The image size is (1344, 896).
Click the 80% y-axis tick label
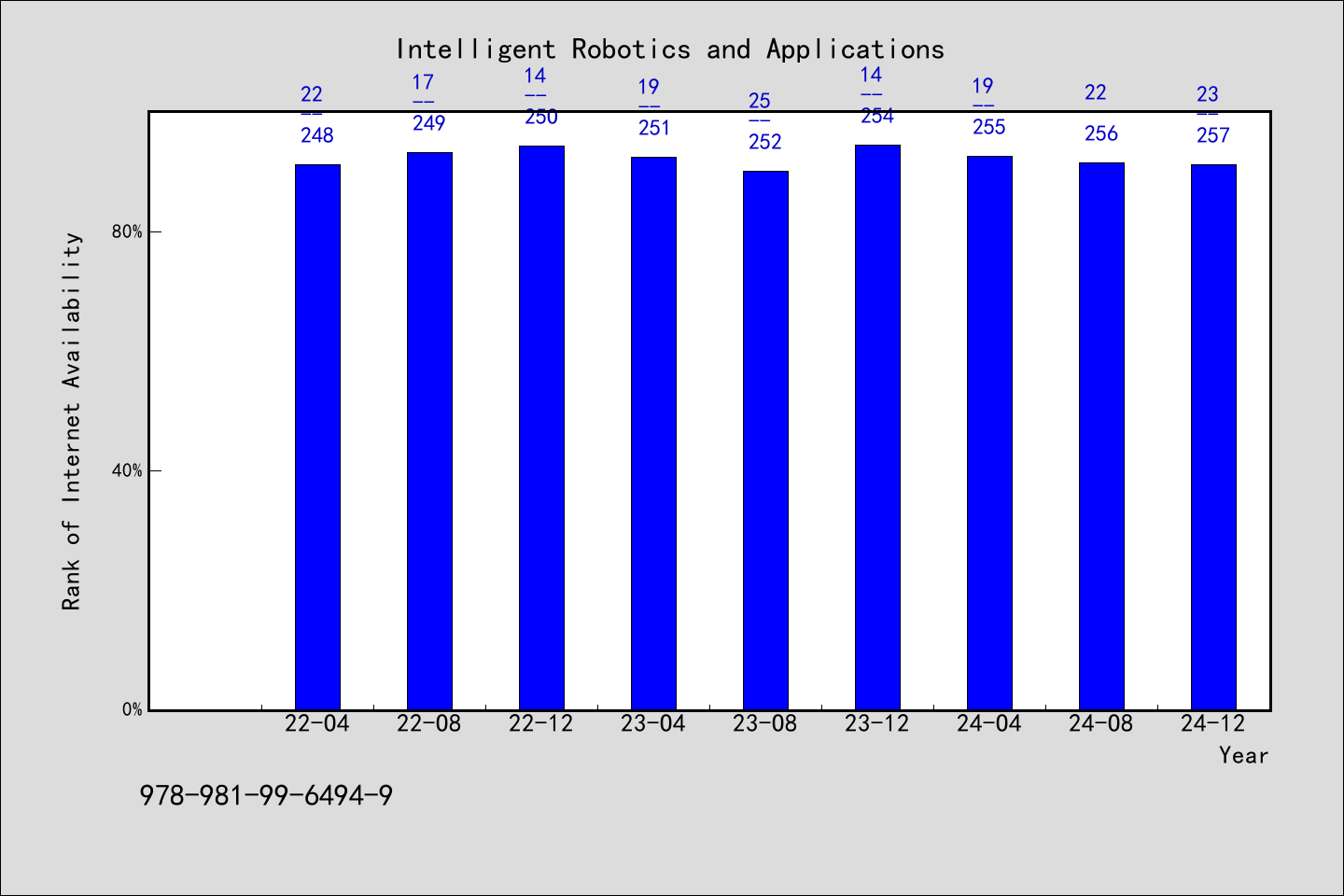[127, 231]
